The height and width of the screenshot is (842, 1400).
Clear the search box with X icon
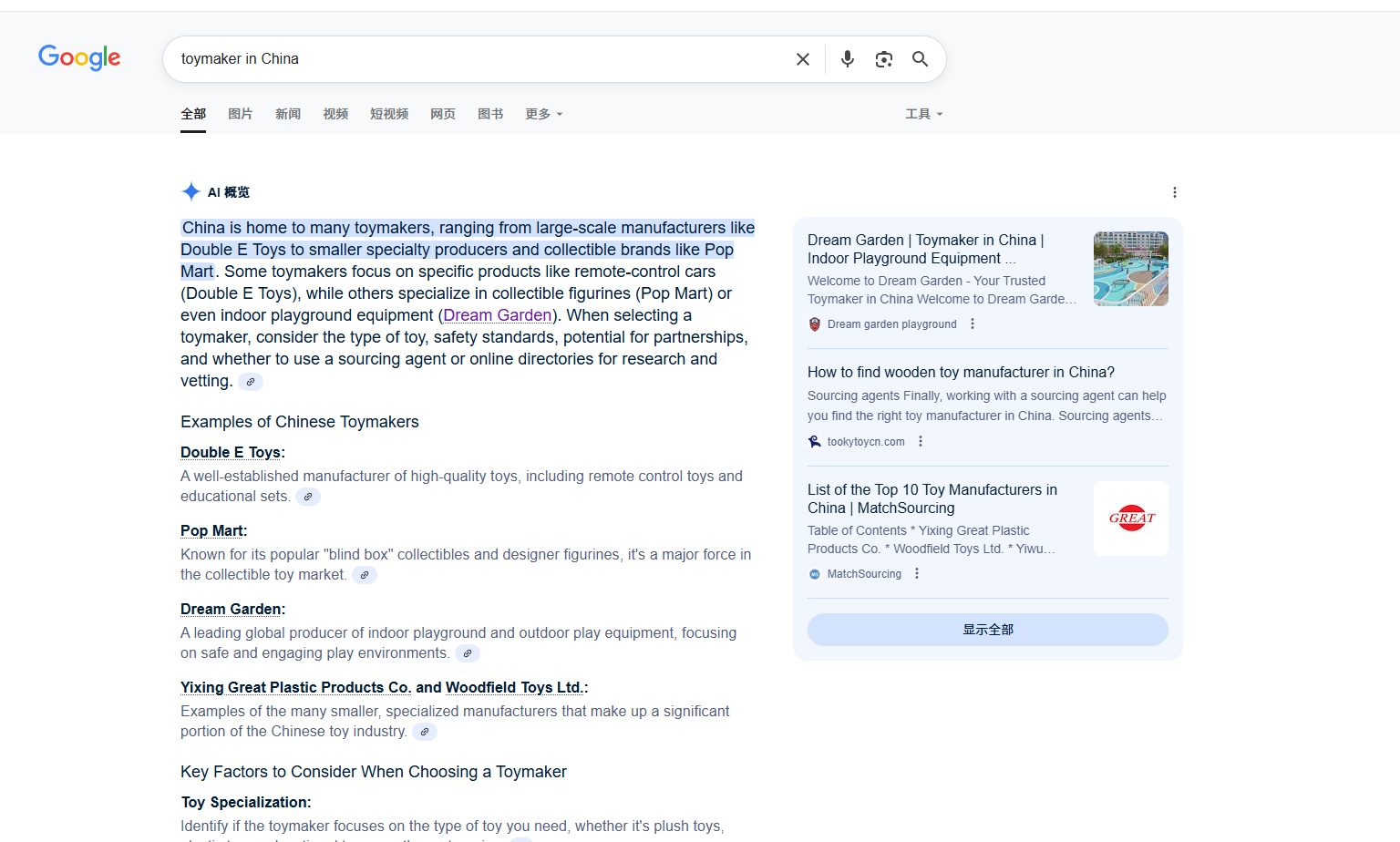tap(803, 59)
